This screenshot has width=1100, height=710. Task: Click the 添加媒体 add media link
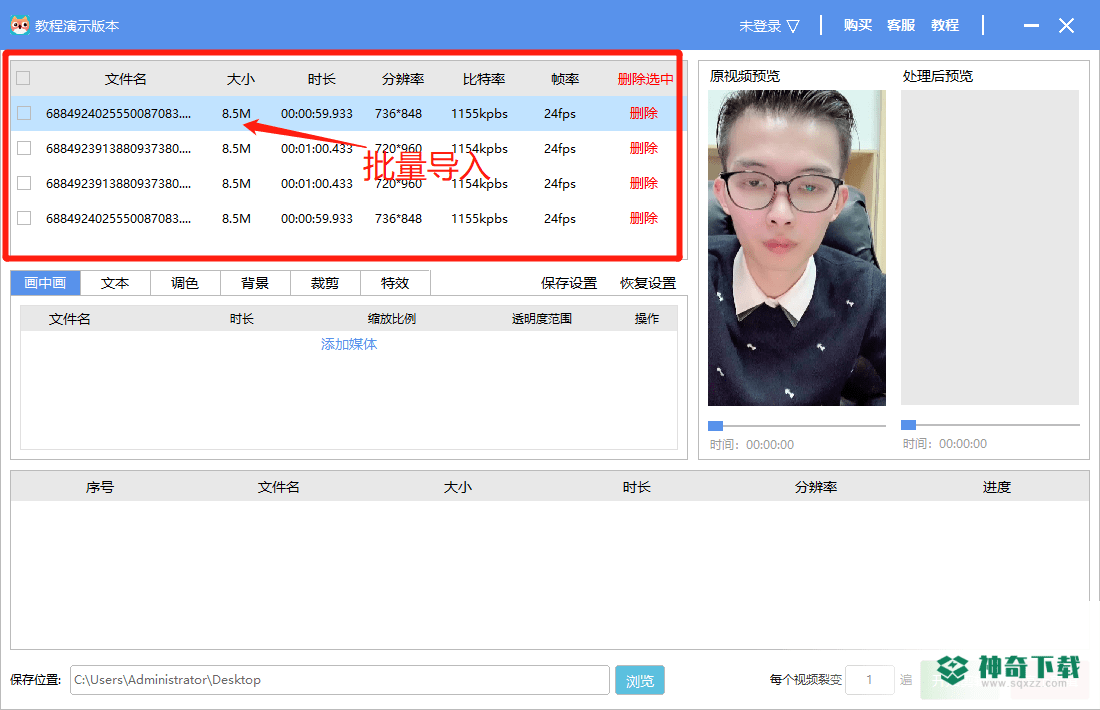[x=349, y=344]
